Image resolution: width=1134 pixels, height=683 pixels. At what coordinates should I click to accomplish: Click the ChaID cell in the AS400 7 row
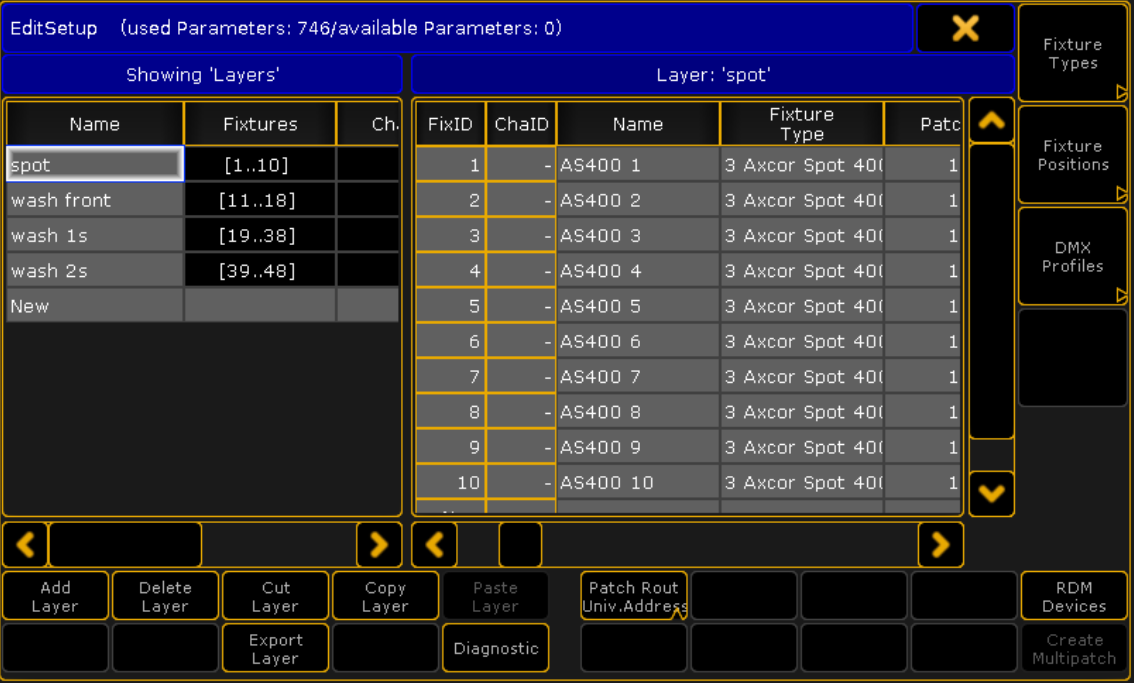[x=521, y=376]
